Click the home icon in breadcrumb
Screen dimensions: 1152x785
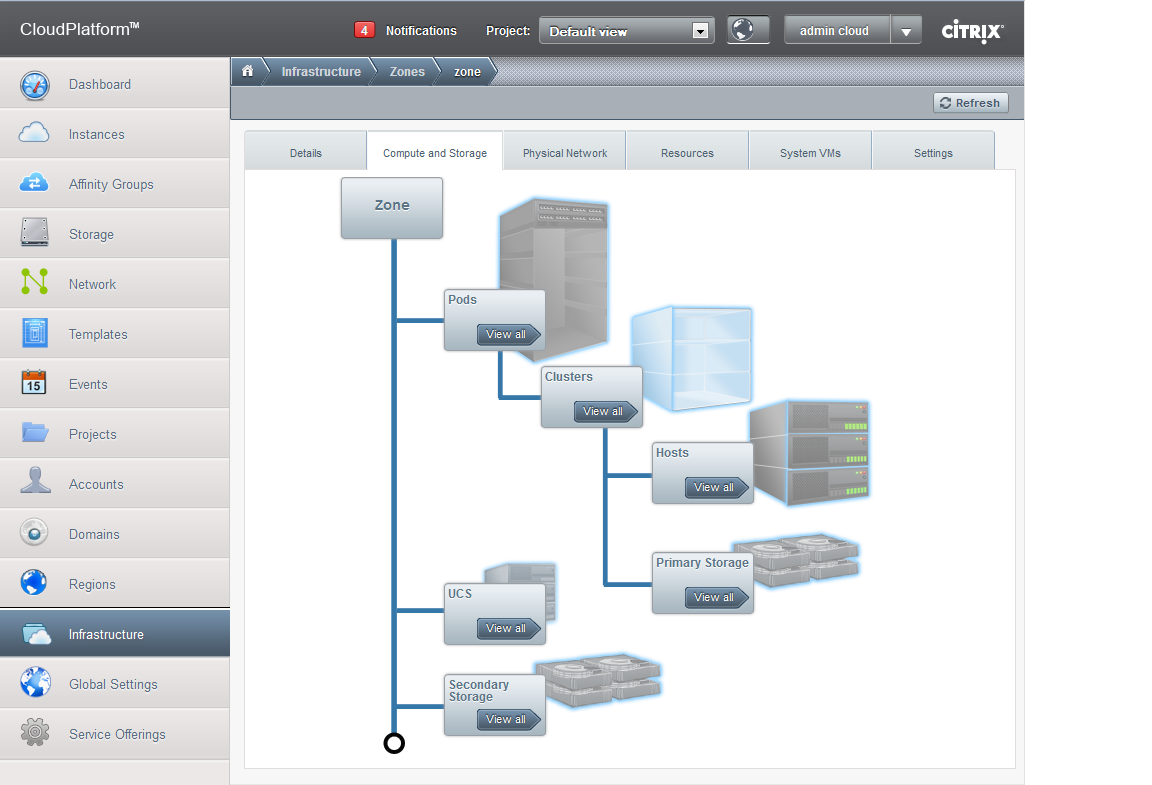point(248,71)
